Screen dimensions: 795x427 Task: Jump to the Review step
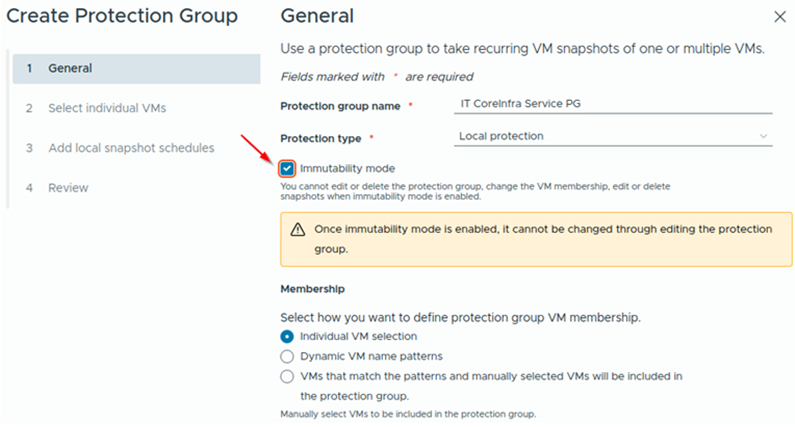tap(68, 188)
